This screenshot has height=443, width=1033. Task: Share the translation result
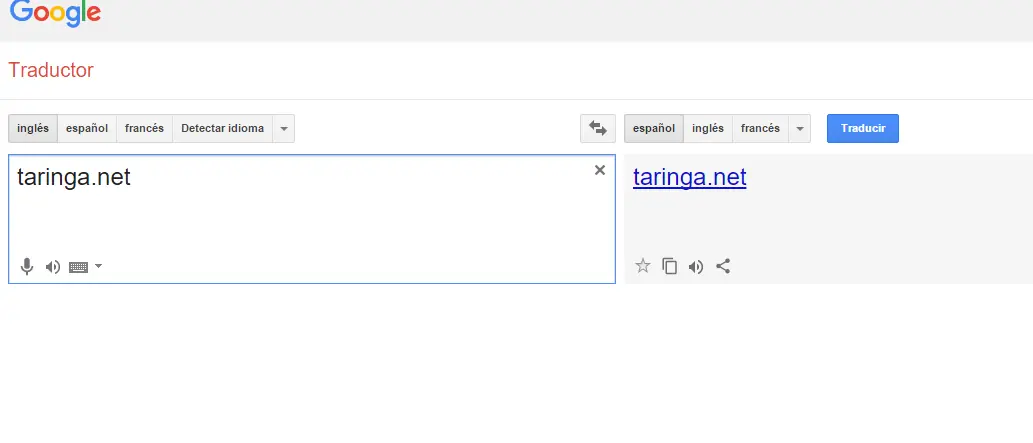[x=723, y=266]
